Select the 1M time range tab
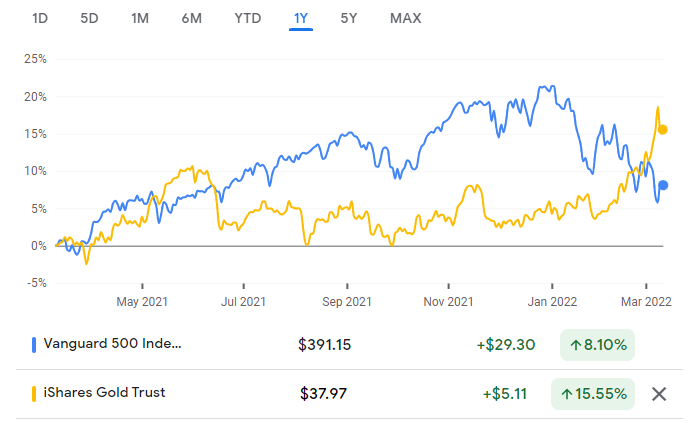700x423 pixels. point(141,18)
